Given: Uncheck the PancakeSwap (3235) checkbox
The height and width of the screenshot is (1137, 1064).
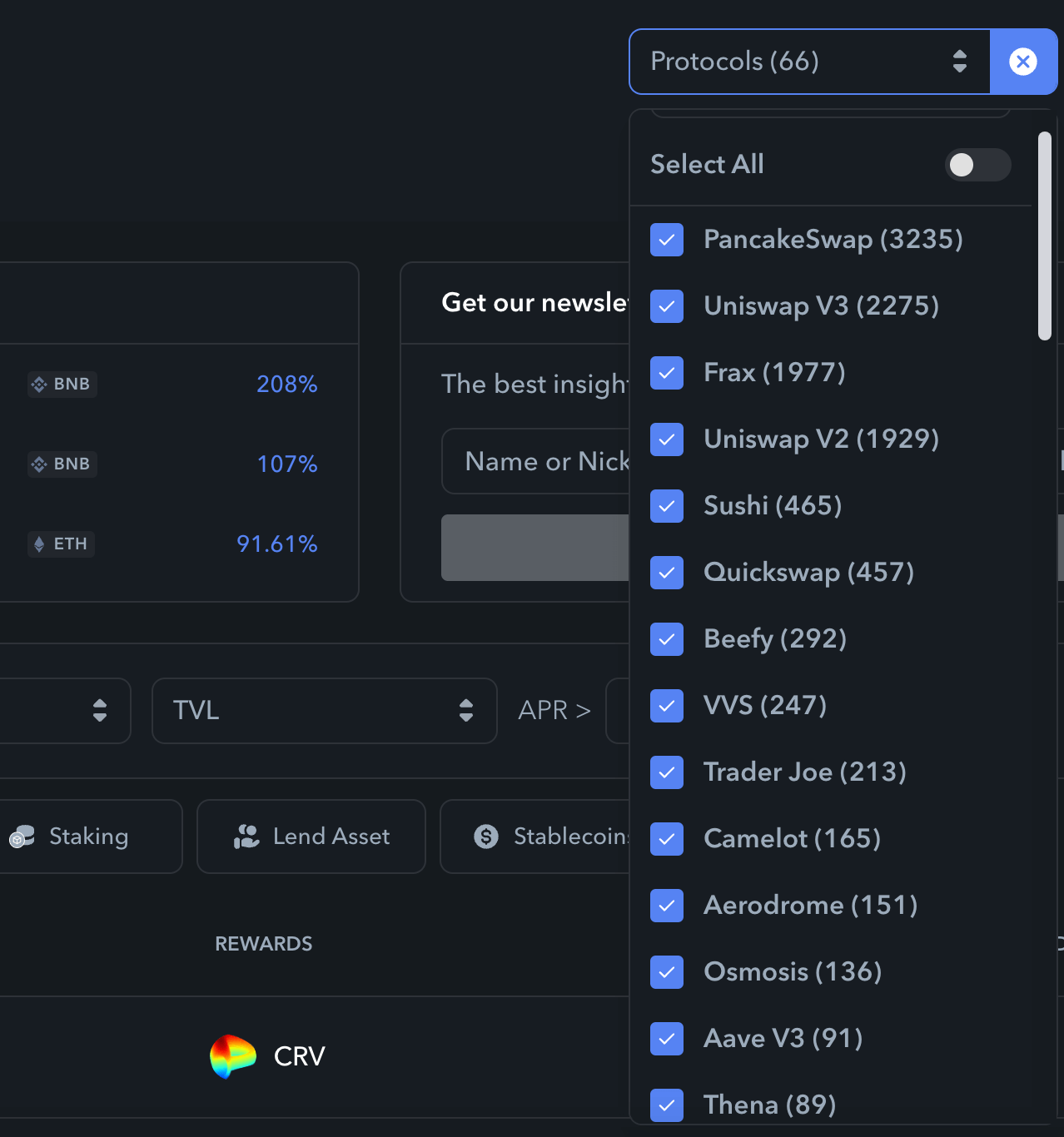Looking at the screenshot, I should [x=667, y=240].
